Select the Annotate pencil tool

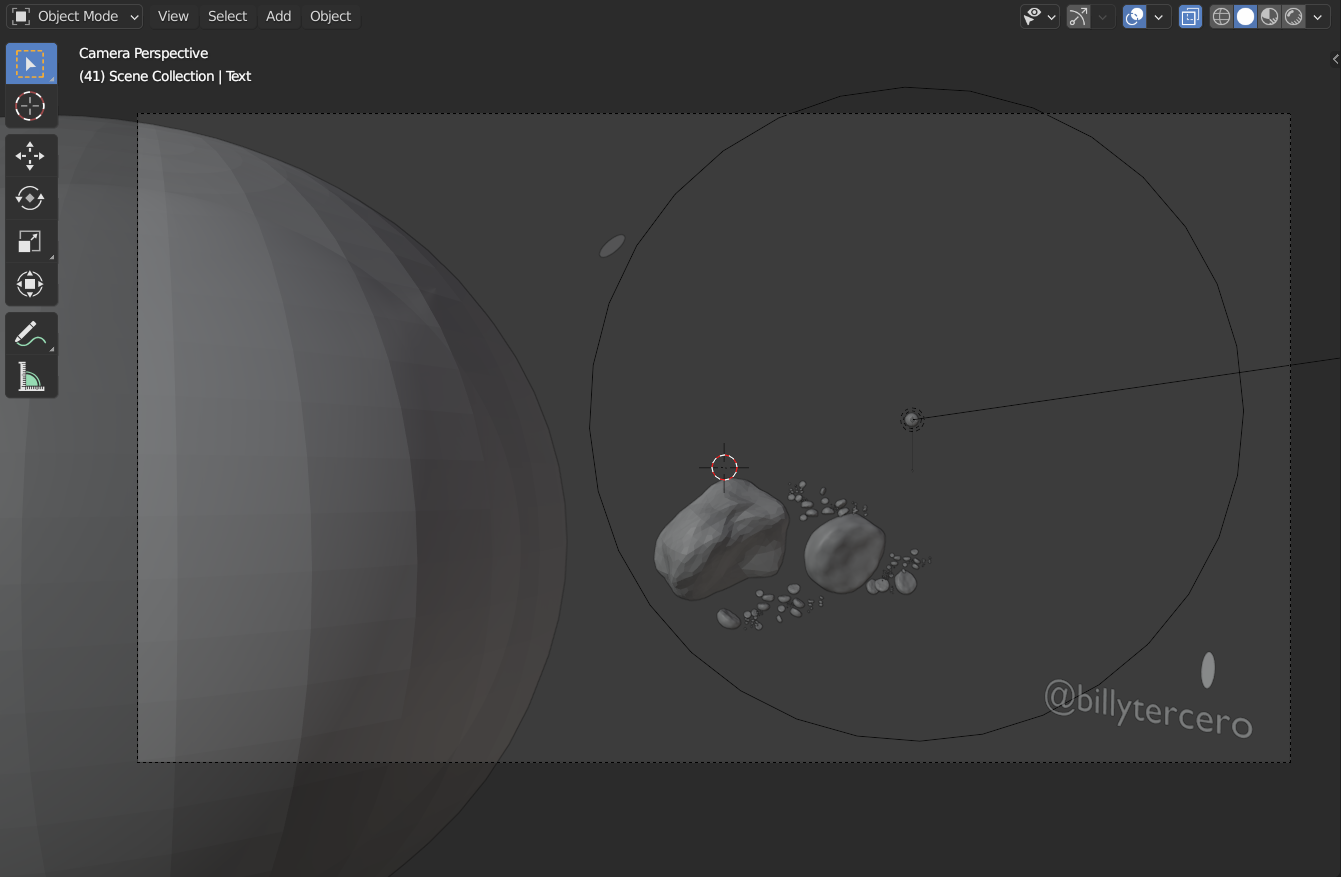click(31, 334)
